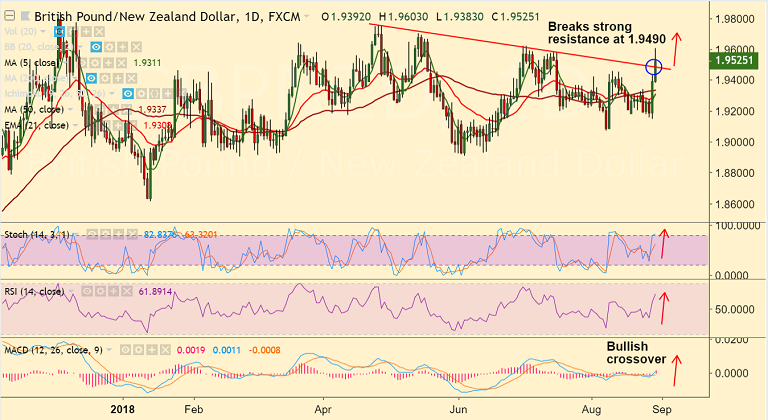The width and height of the screenshot is (768, 420).
Task: Open settings gear for the Stoch indicator
Action: 105,235
